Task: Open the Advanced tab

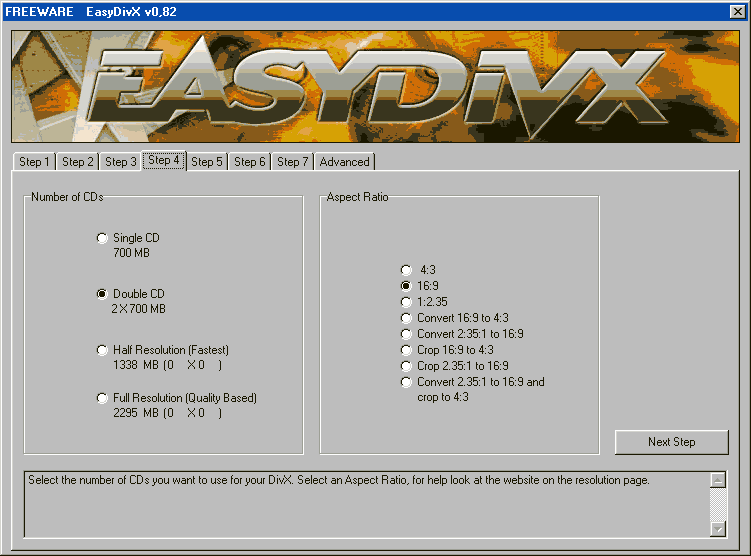Action: pos(344,162)
